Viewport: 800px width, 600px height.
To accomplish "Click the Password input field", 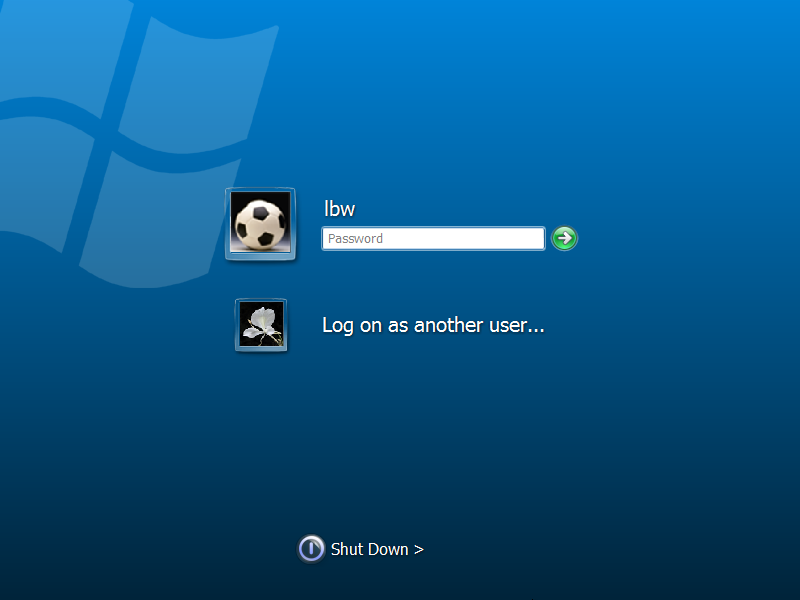I will coord(433,238).
